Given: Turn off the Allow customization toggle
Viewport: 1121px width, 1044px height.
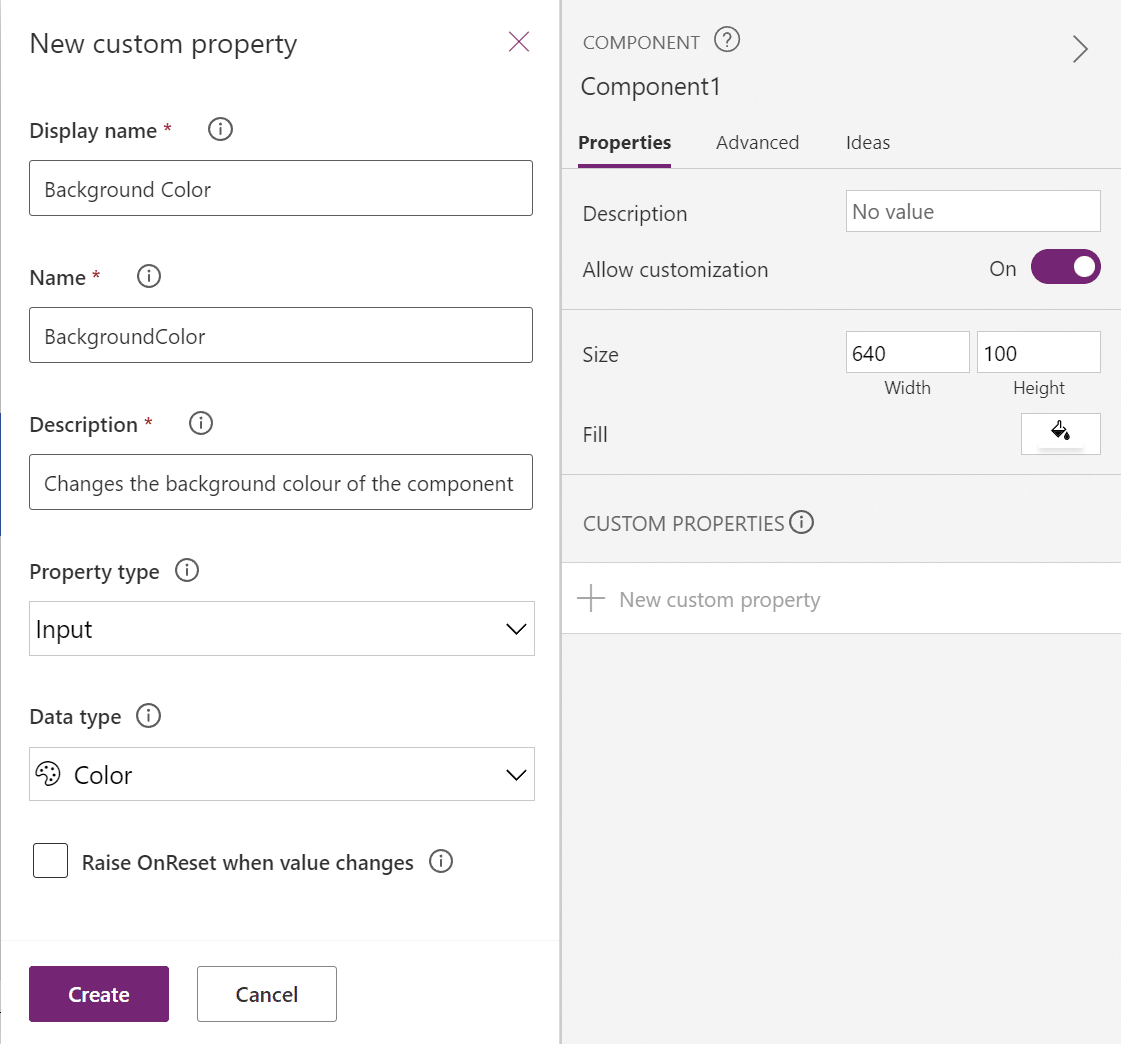Looking at the screenshot, I should coord(1065,266).
